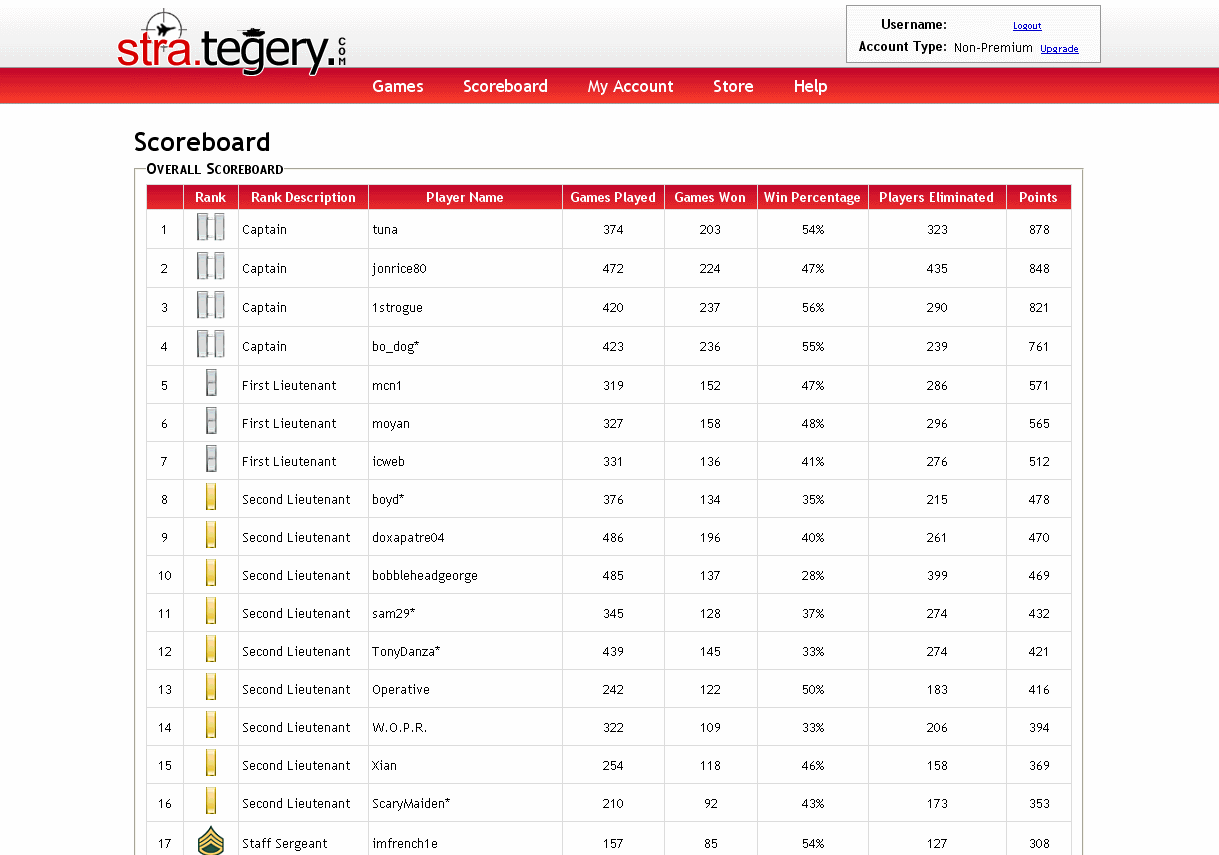1219x855 pixels.
Task: Open the Games menu
Action: click(398, 86)
